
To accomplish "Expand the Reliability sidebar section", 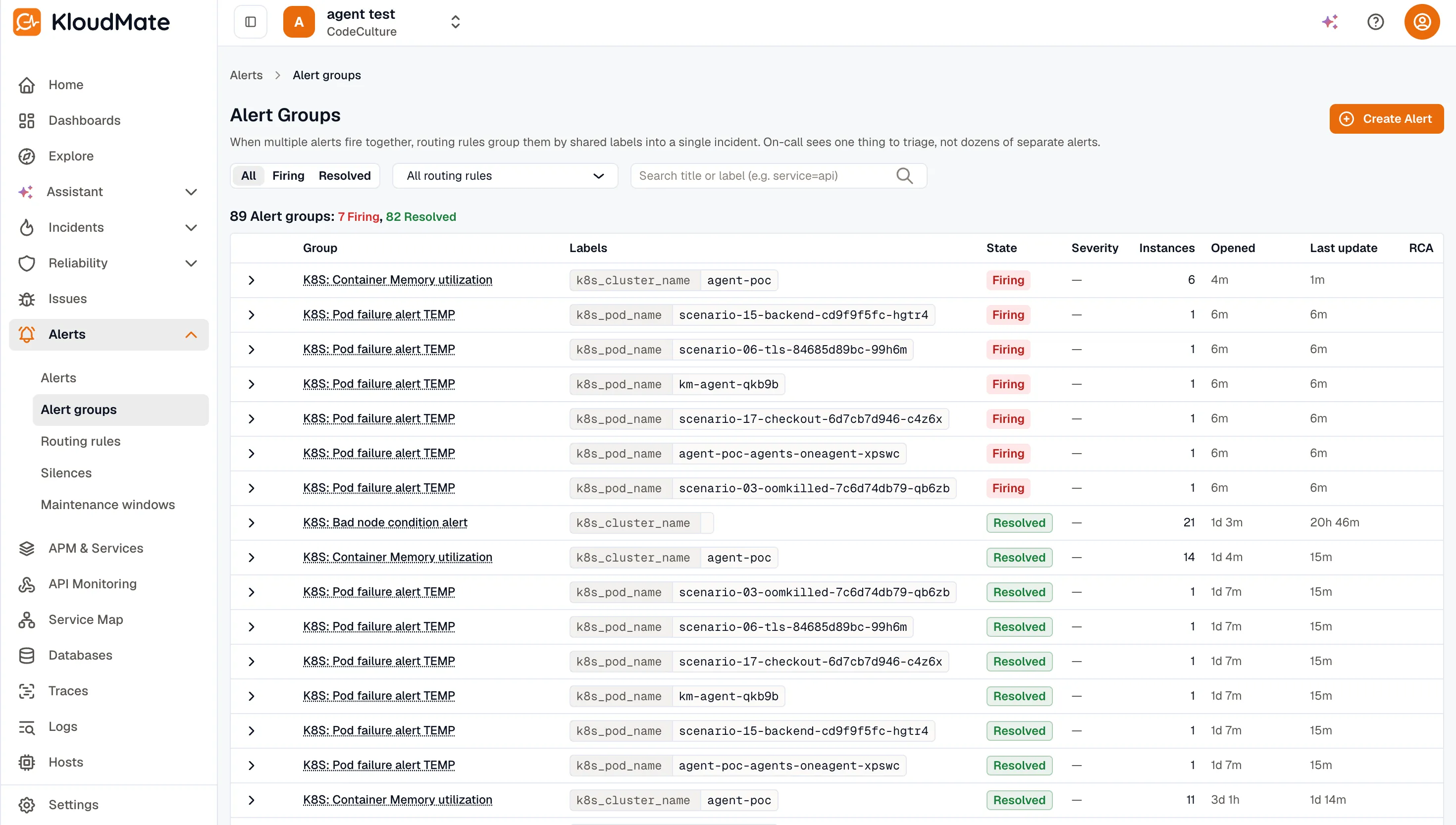I will coord(191,263).
